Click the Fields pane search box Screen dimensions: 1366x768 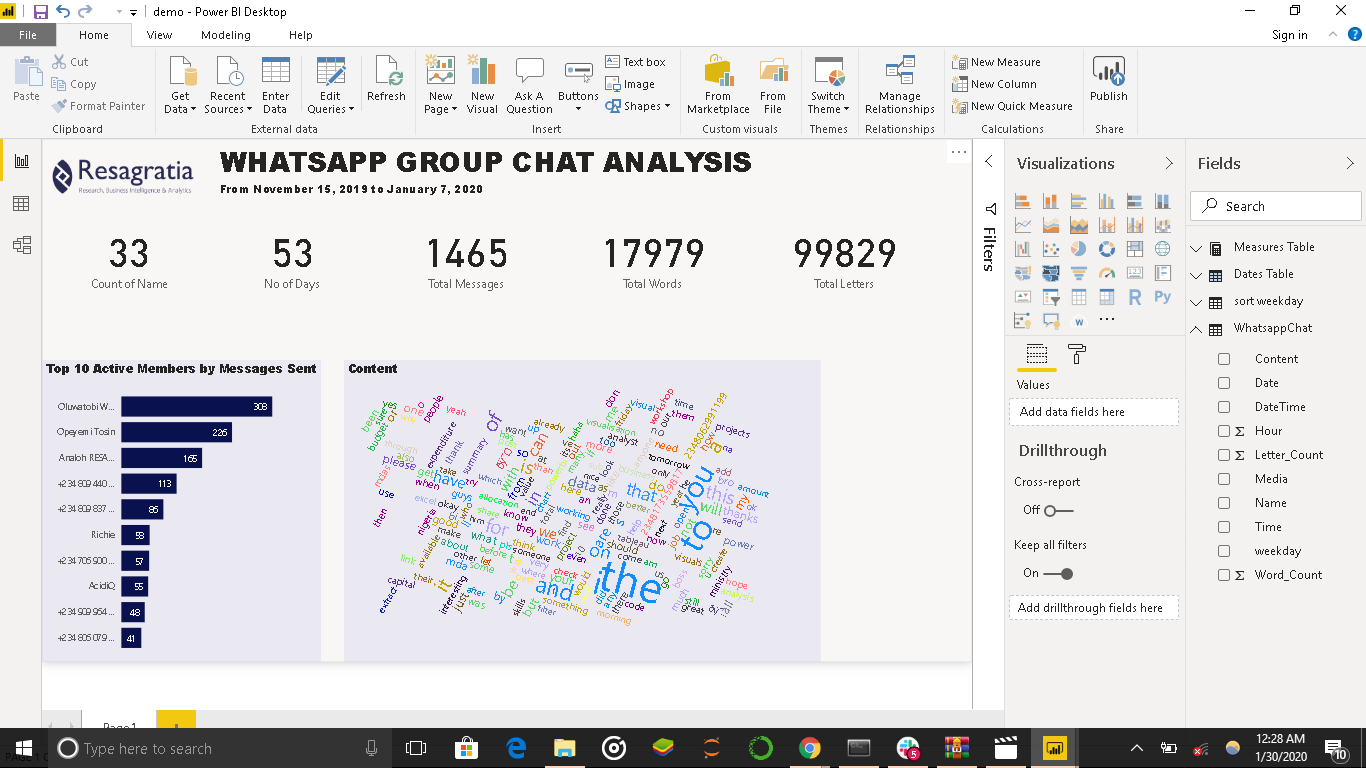click(1275, 206)
